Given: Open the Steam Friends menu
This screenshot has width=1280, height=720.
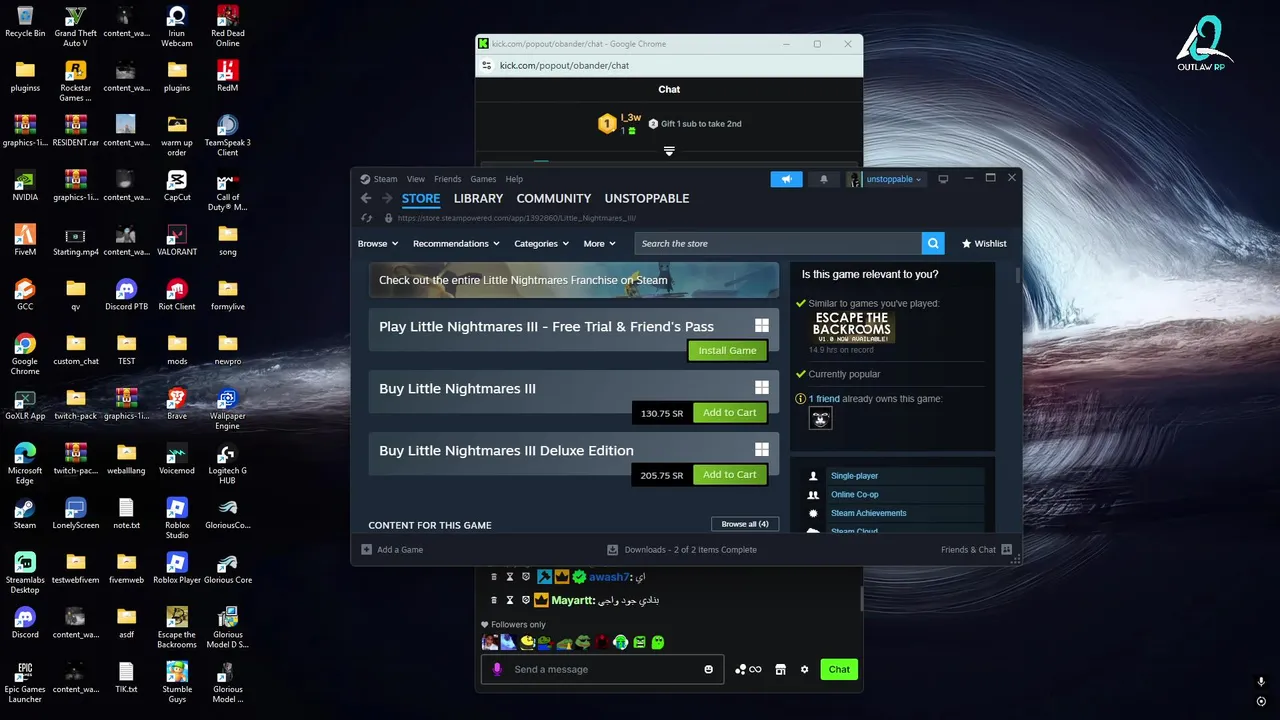Looking at the screenshot, I should click(448, 179).
